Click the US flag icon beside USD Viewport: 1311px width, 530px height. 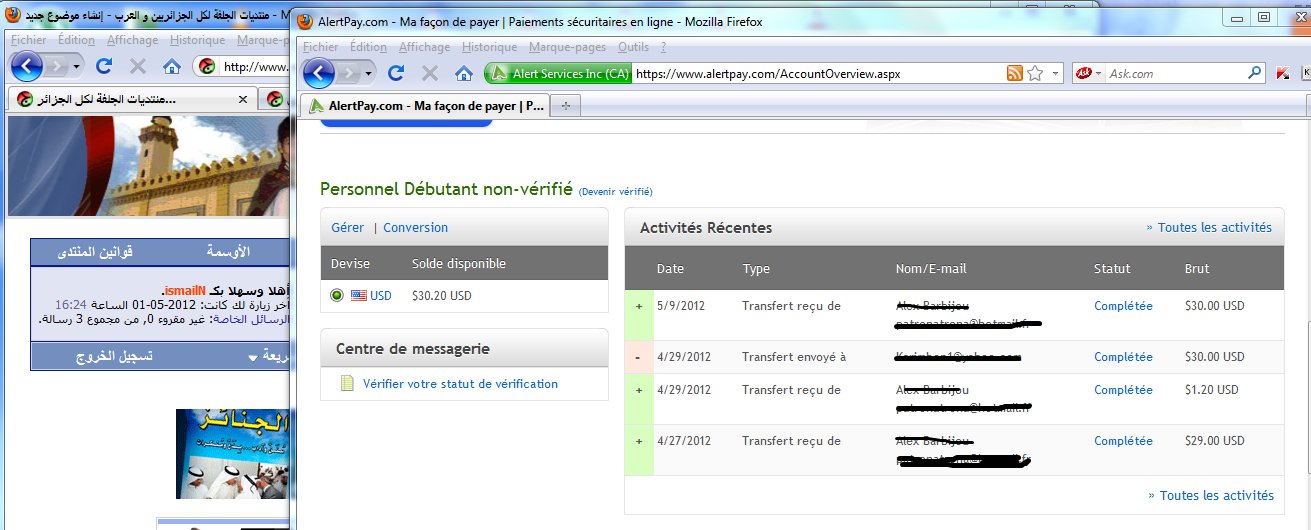point(358,295)
